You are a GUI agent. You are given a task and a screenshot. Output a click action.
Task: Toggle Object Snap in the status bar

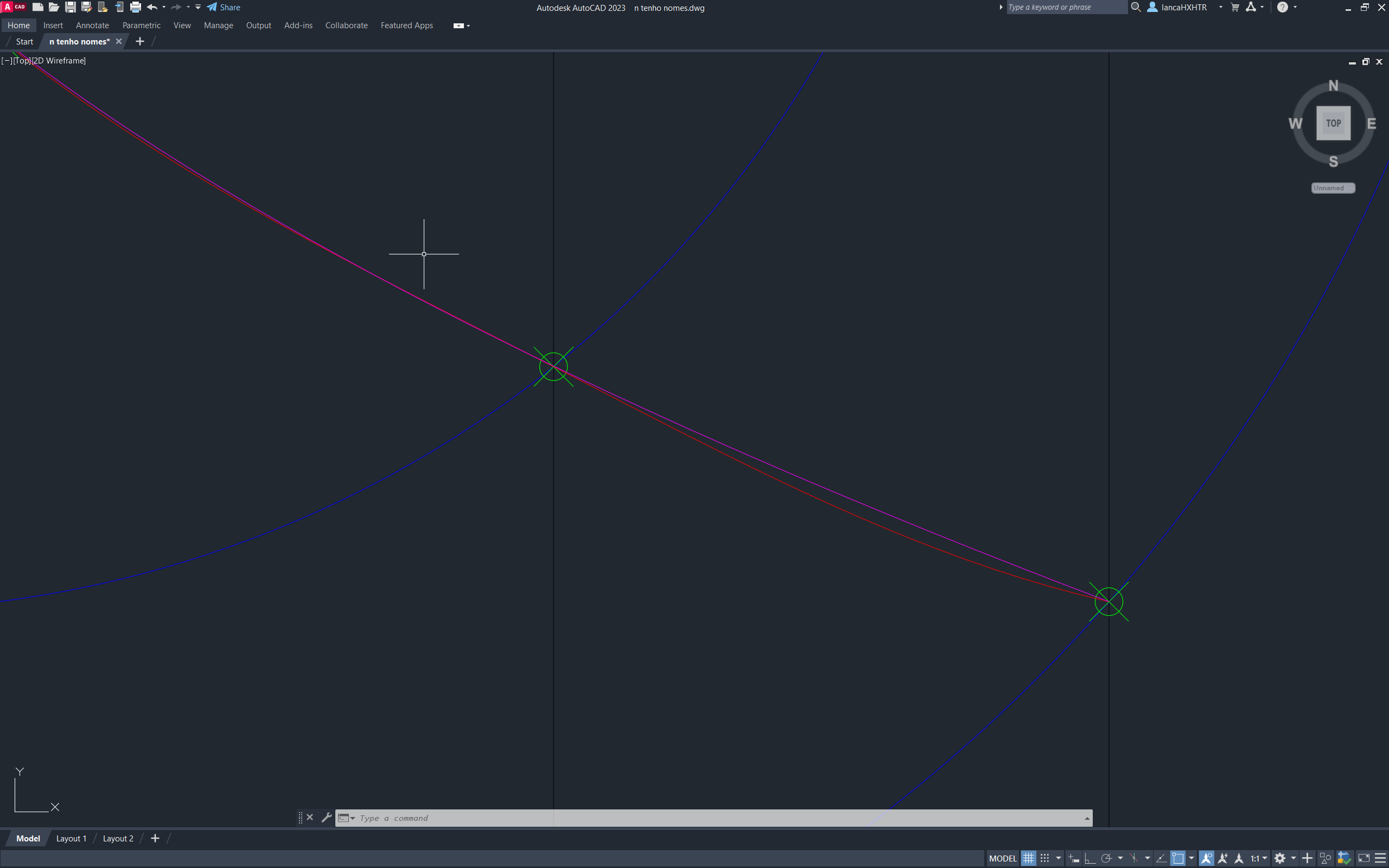pyautogui.click(x=1178, y=858)
